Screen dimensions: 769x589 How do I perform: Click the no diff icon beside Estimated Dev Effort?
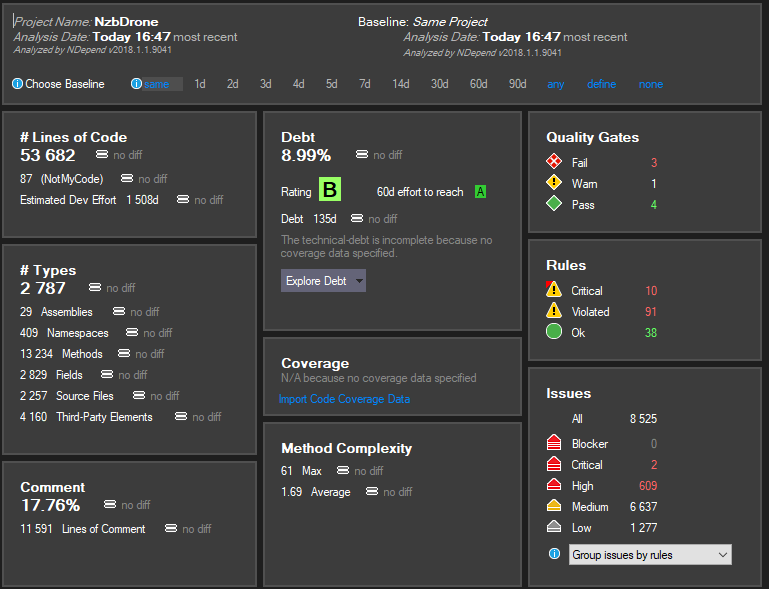[183, 199]
